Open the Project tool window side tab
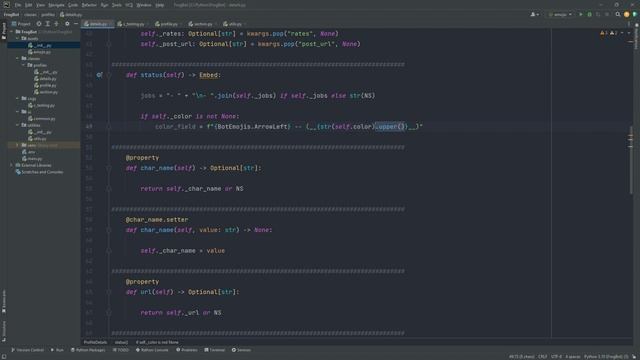Image resolution: width=640 pixels, height=360 pixels. pos(4,31)
